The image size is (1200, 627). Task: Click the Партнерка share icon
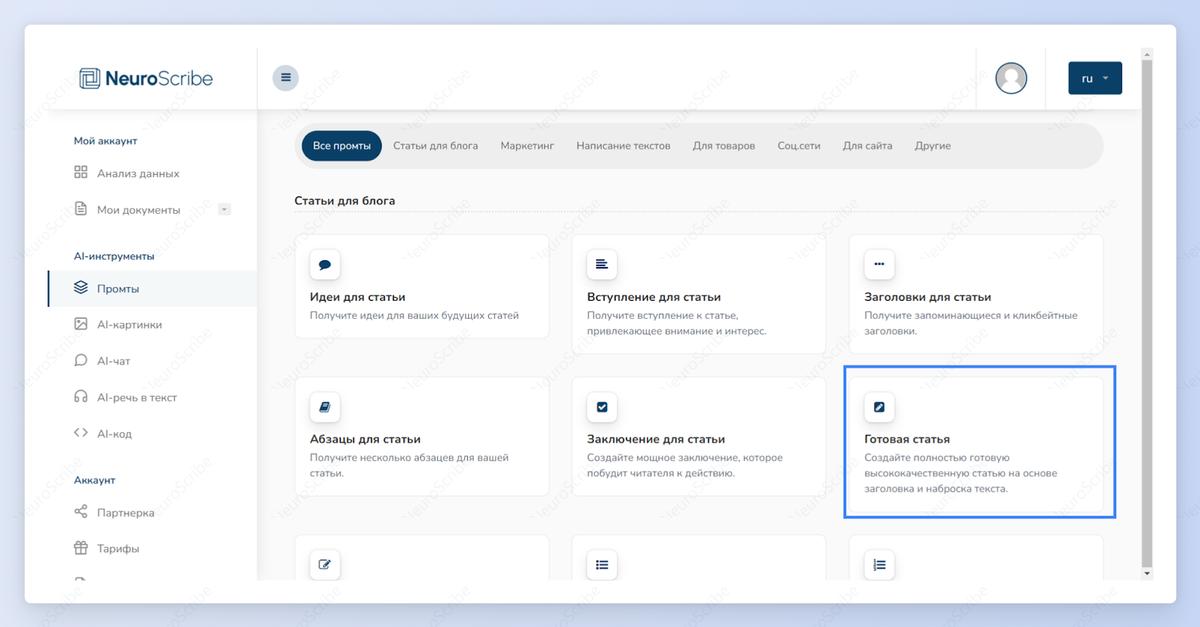click(81, 512)
